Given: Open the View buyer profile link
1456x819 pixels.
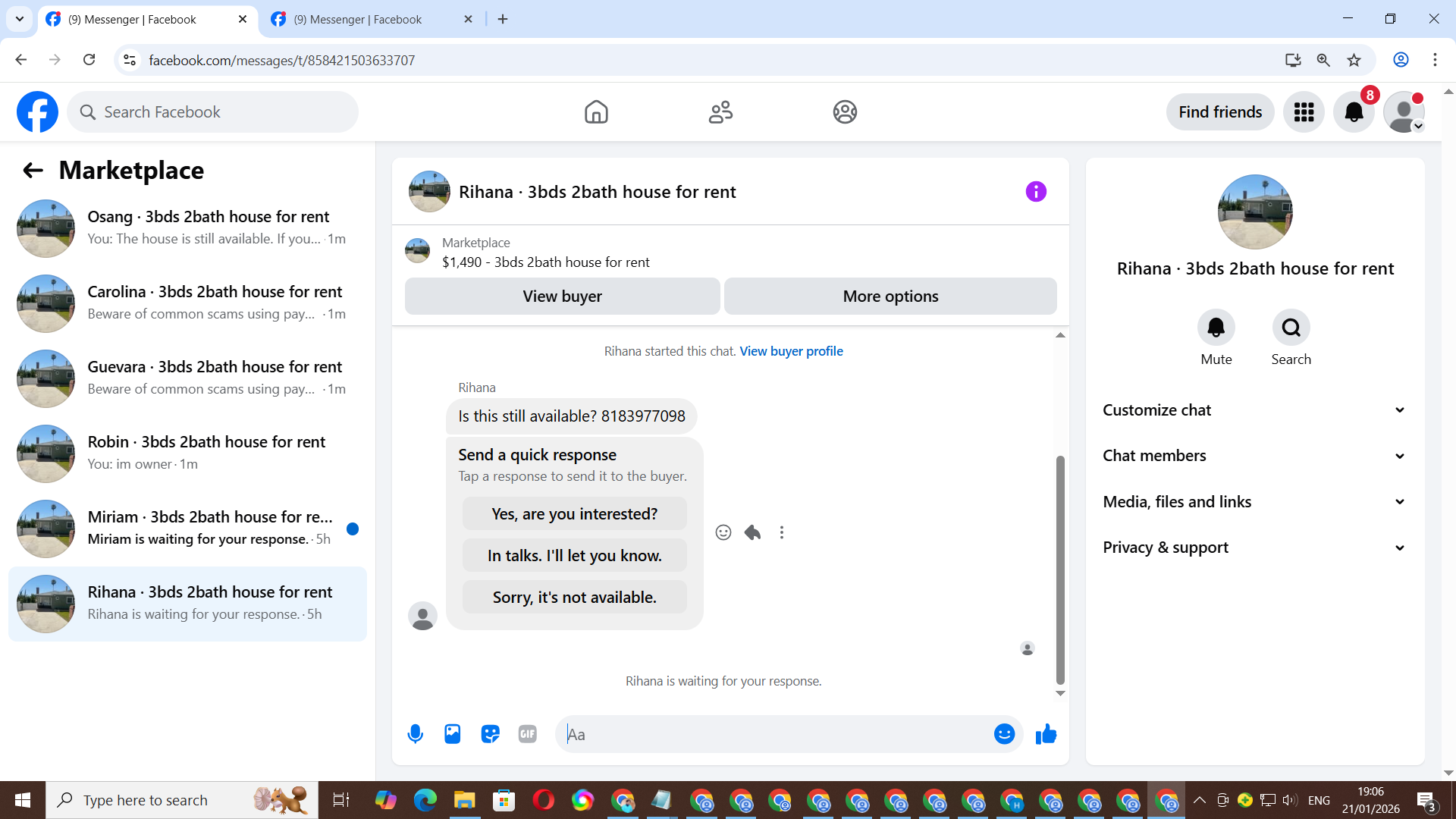Looking at the screenshot, I should pos(791,351).
